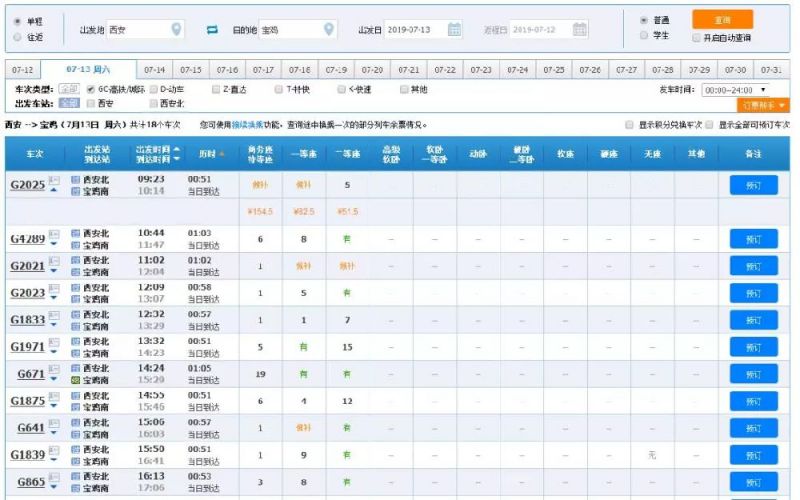Switch to the 07-31 date tab
800x500 pixels.
click(771, 70)
